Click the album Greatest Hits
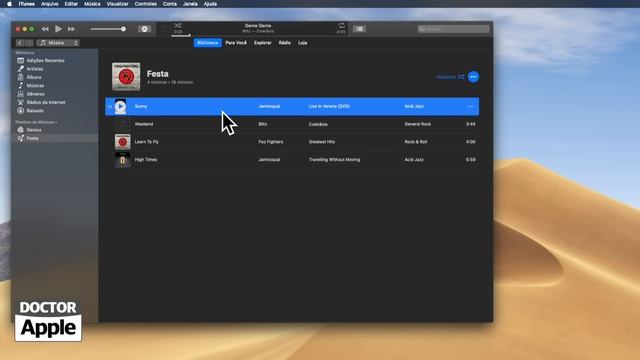The image size is (640, 360). 322,142
